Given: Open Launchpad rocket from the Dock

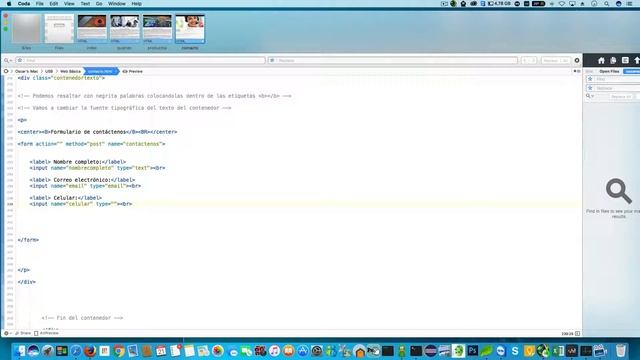Looking at the screenshot, I should click(x=48, y=351).
